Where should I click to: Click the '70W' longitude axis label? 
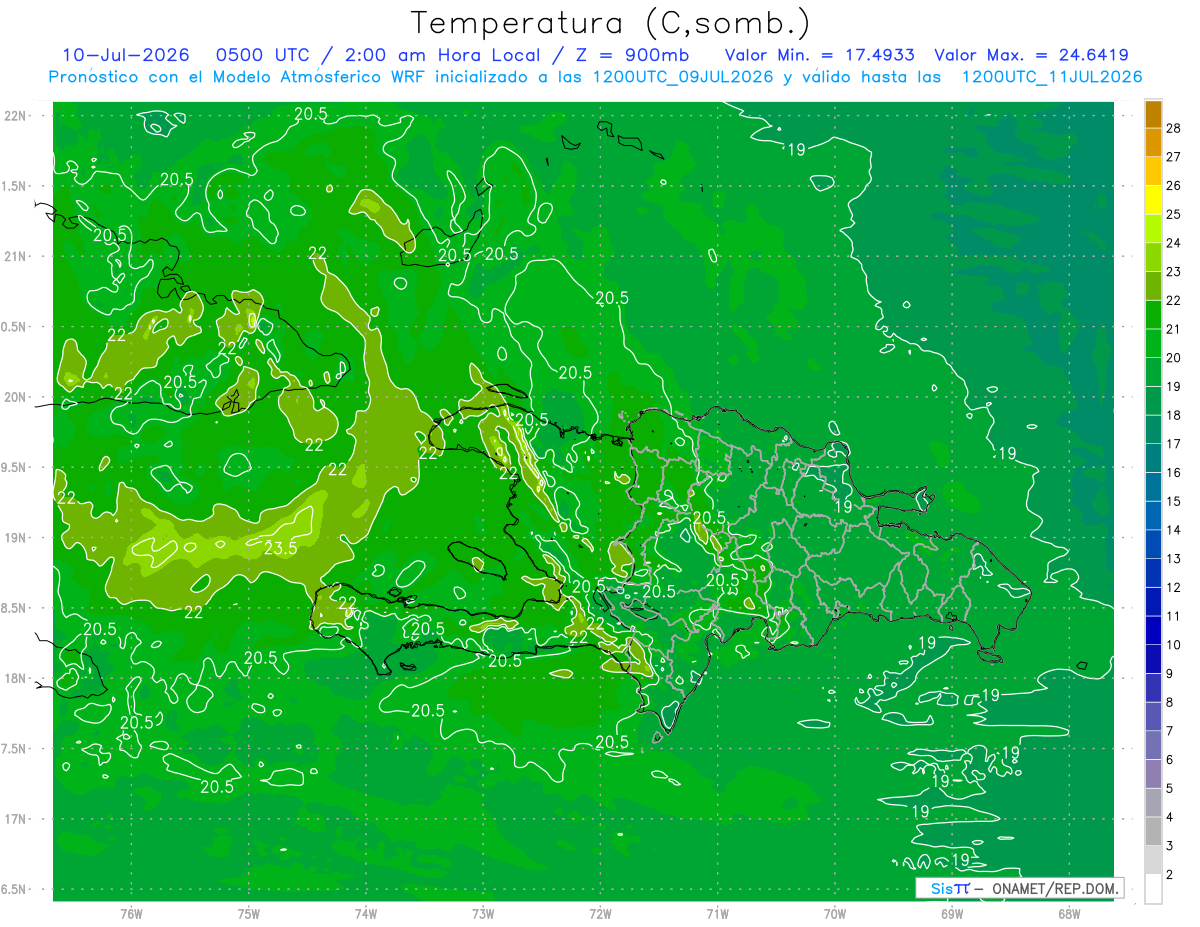(835, 914)
